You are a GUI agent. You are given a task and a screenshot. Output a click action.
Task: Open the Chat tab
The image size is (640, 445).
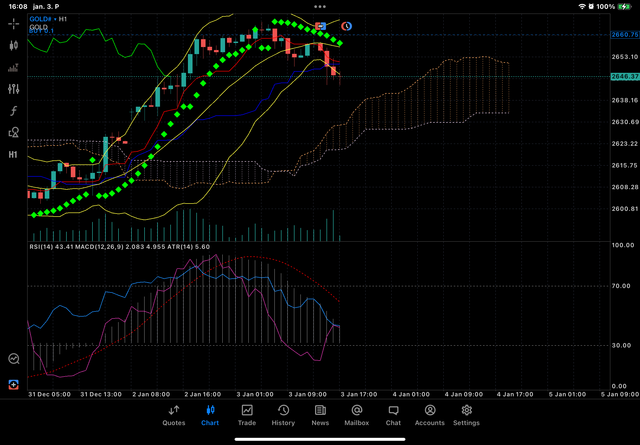(x=393, y=416)
